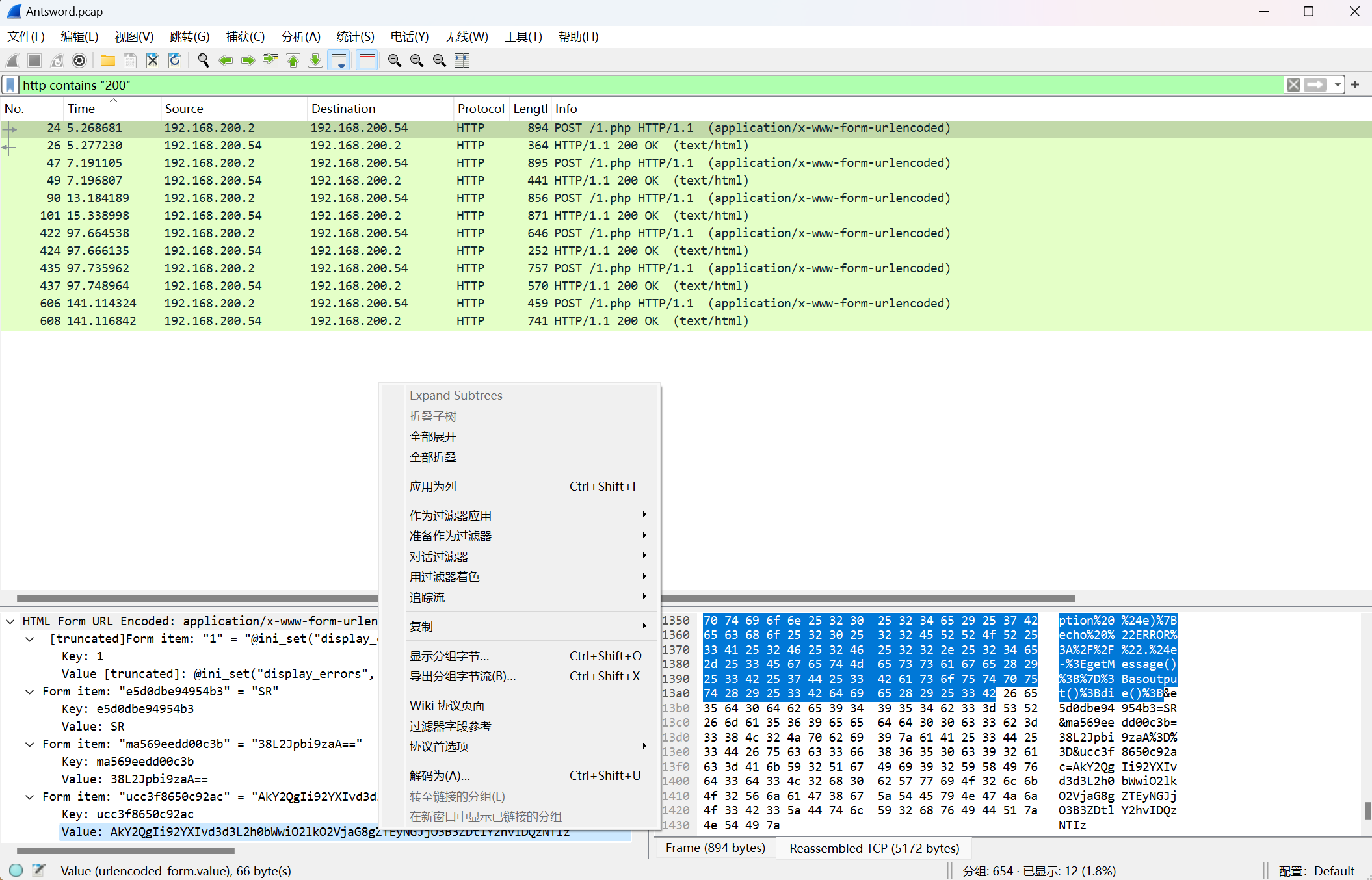This screenshot has width=1372, height=880.
Task: Toggle packet colorization using the coloring rules button
Action: [367, 60]
